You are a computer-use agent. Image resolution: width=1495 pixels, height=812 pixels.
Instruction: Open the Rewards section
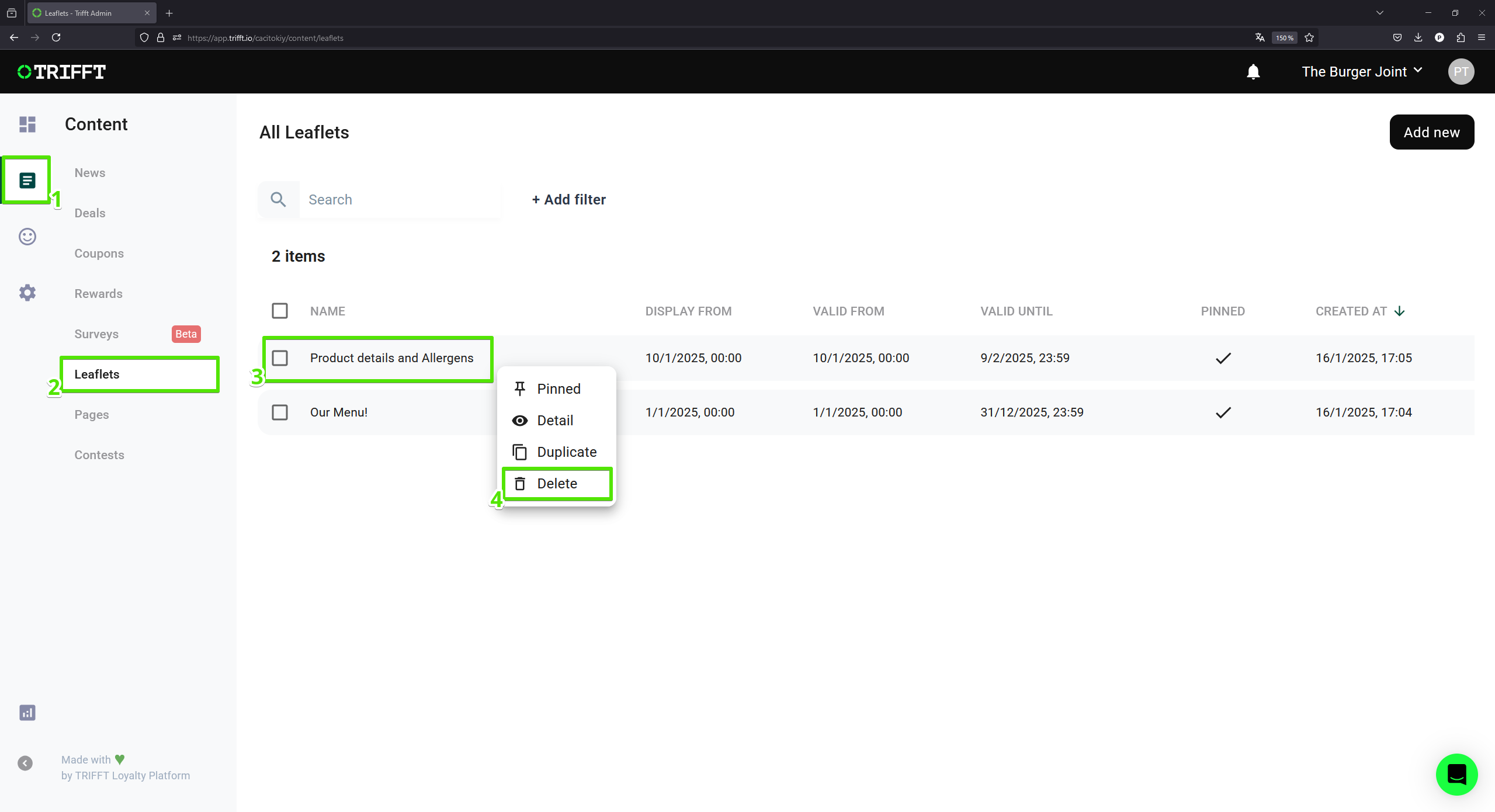[98, 293]
